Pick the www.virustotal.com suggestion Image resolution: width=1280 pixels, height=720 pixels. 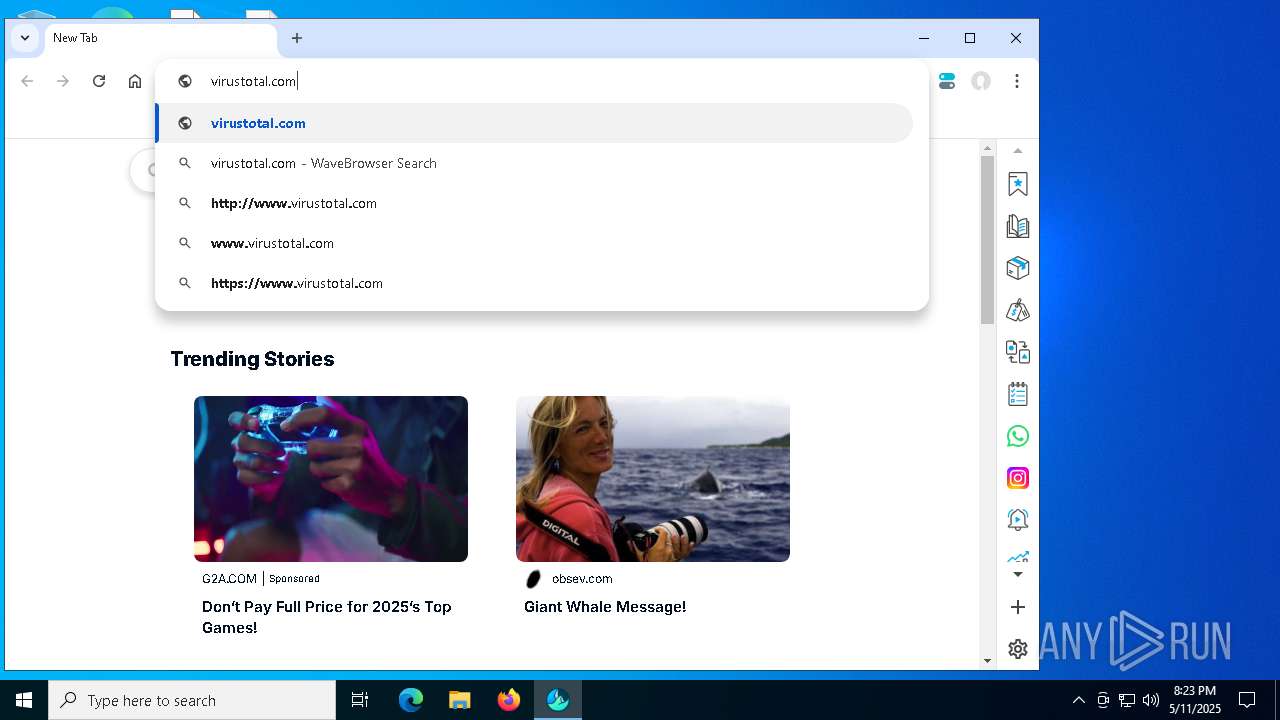tap(534, 243)
